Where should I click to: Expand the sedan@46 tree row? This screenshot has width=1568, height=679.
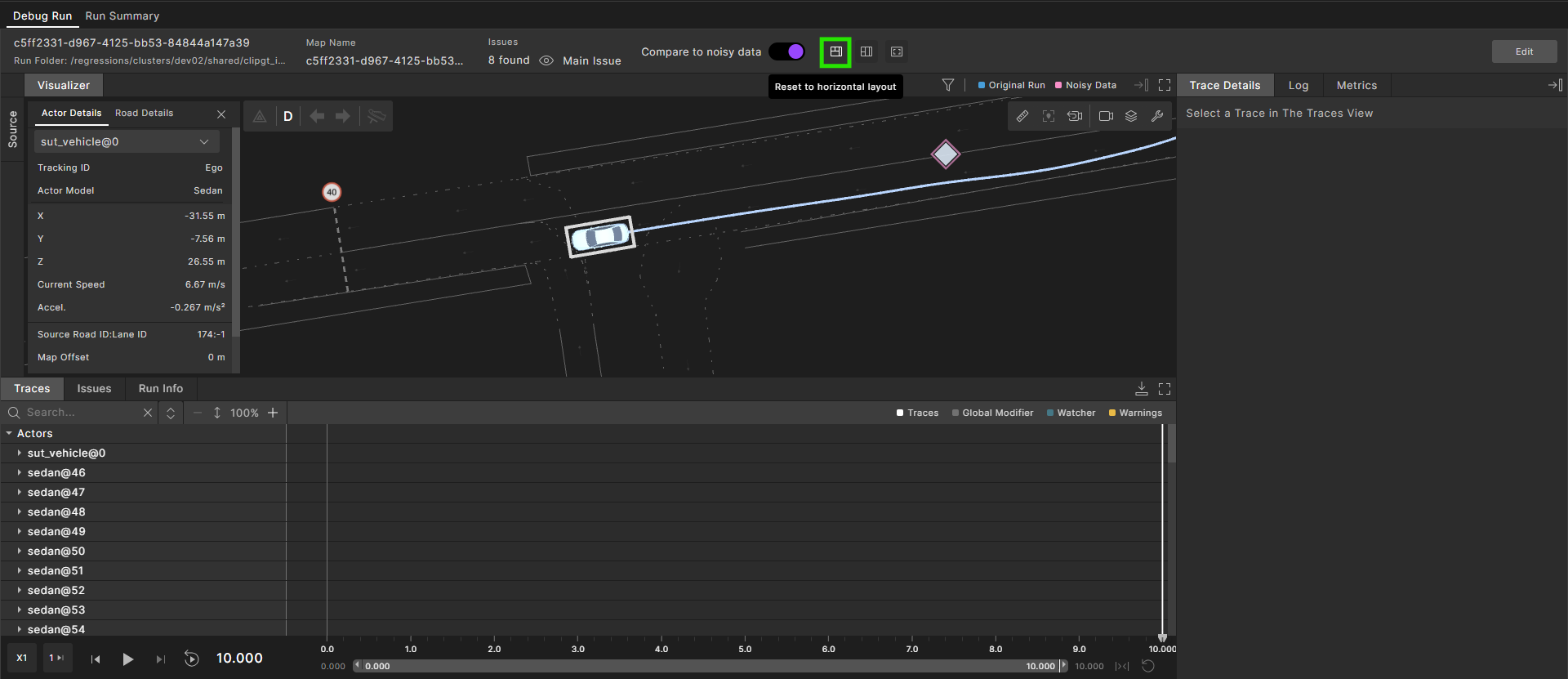coord(20,472)
